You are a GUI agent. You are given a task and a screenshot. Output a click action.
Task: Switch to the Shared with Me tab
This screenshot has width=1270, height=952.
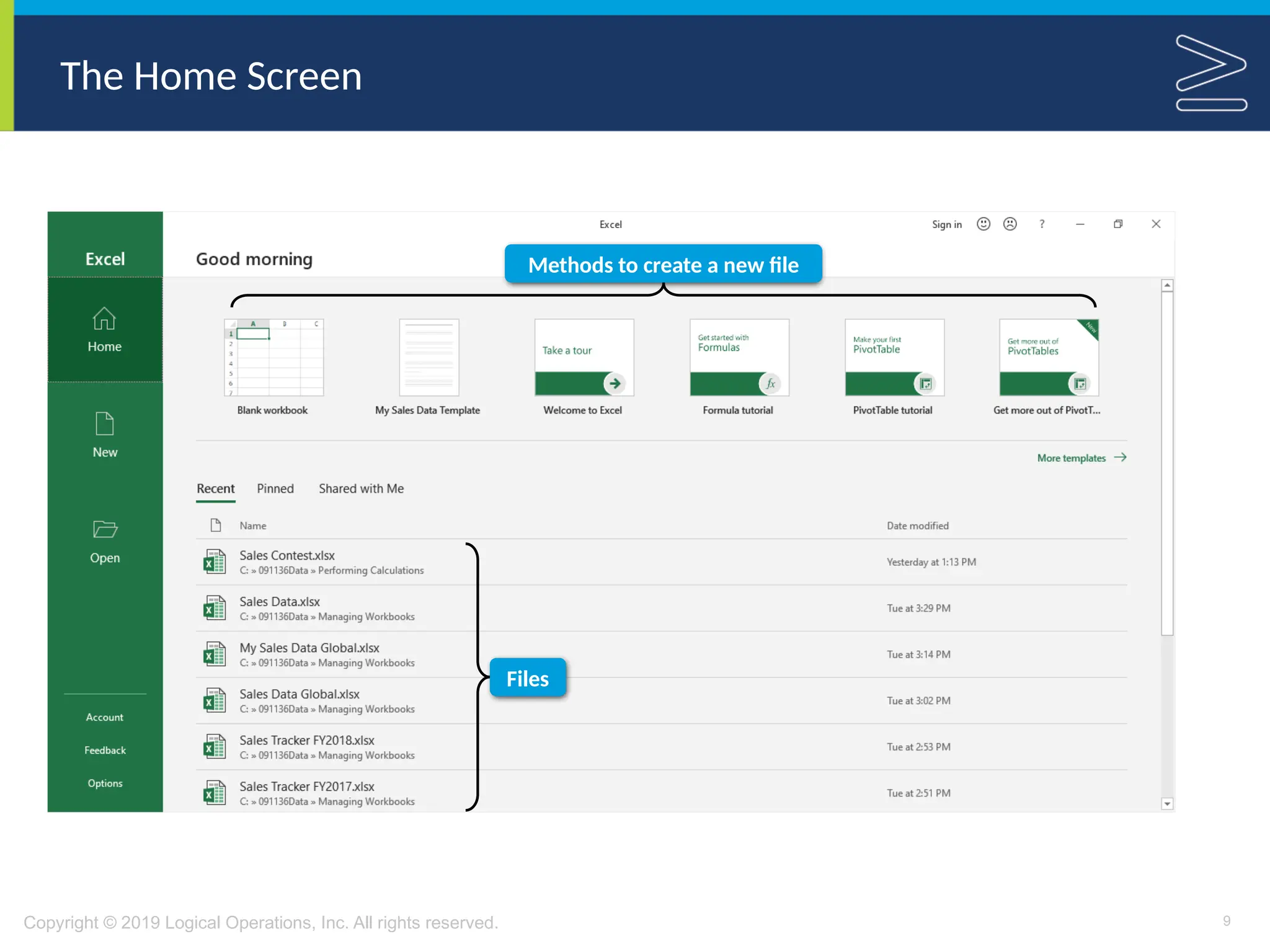click(362, 488)
